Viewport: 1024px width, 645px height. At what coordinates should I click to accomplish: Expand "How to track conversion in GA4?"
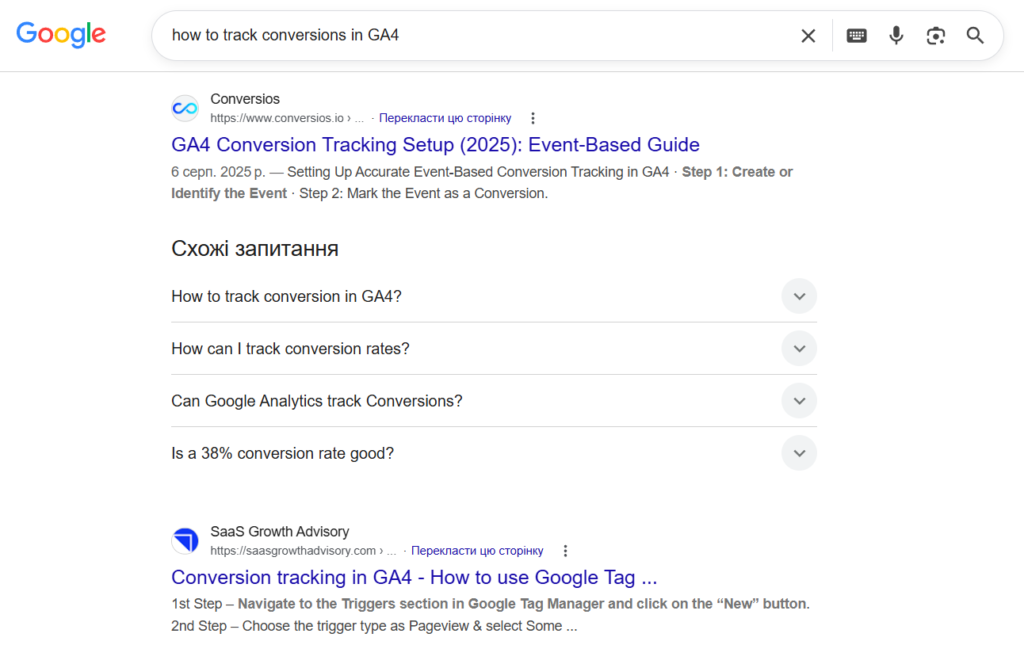click(x=494, y=296)
